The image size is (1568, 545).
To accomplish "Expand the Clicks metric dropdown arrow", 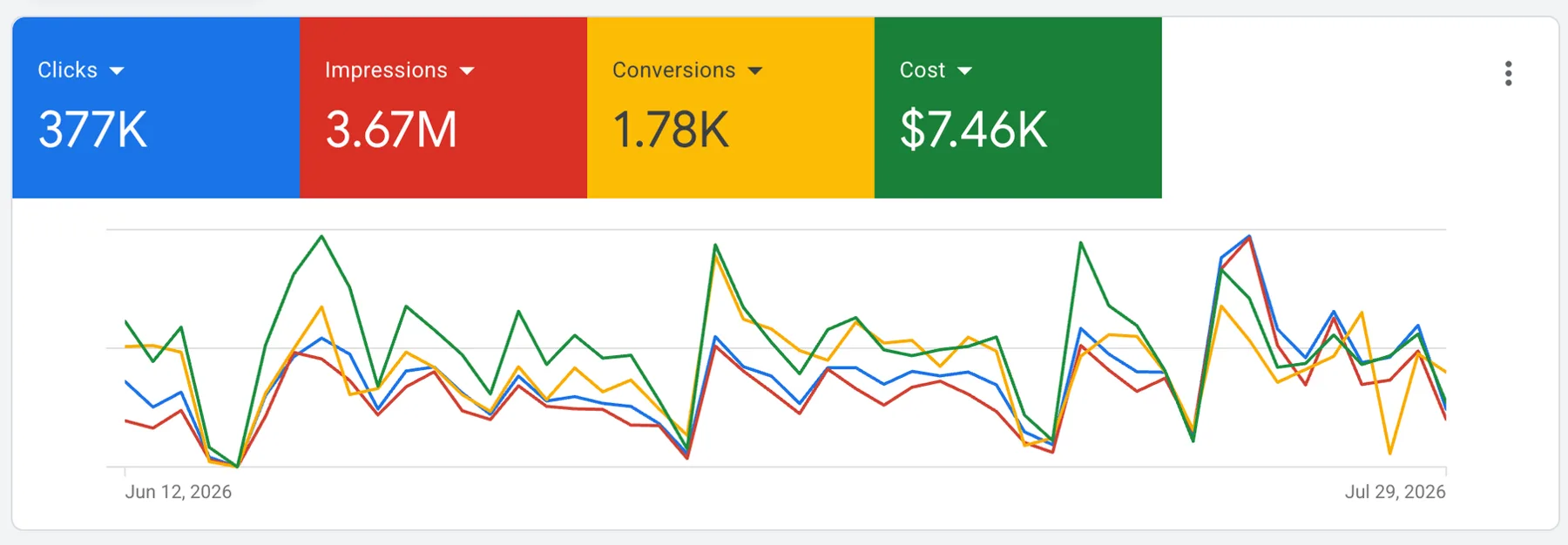I will (x=117, y=71).
